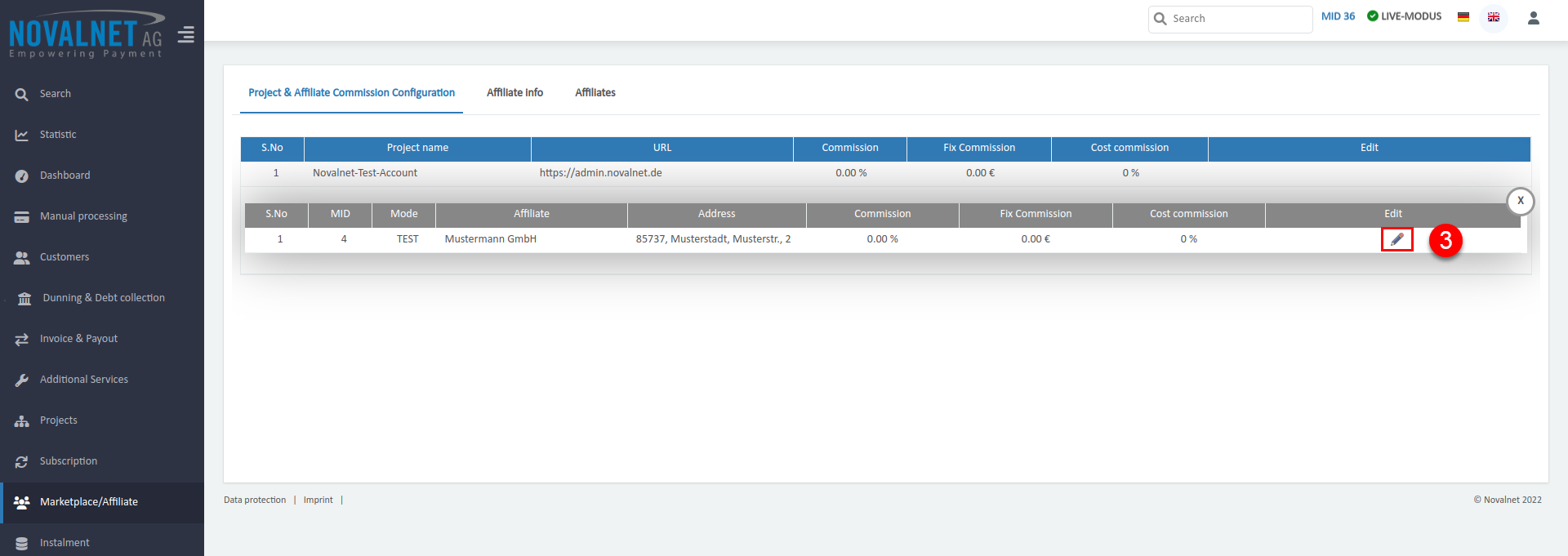Select Project & Affiliate Commission Configuration tab

tap(351, 93)
